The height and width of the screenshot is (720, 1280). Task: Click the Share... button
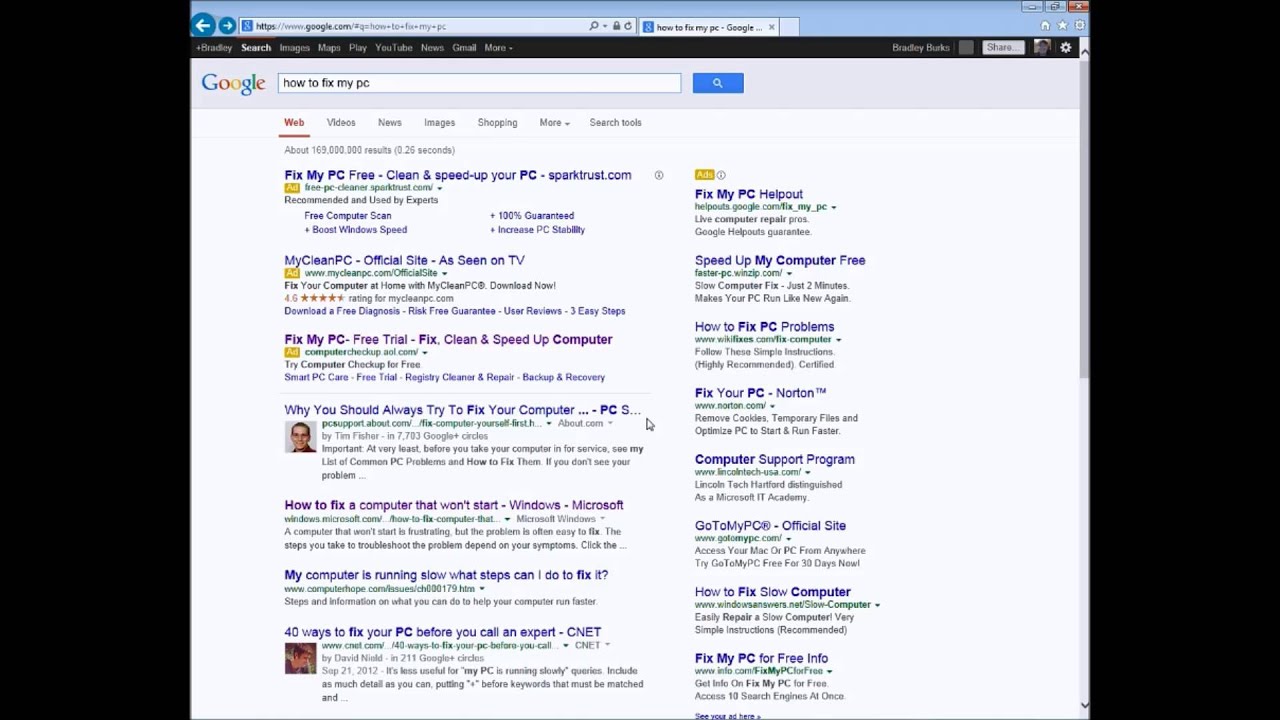[1002, 47]
